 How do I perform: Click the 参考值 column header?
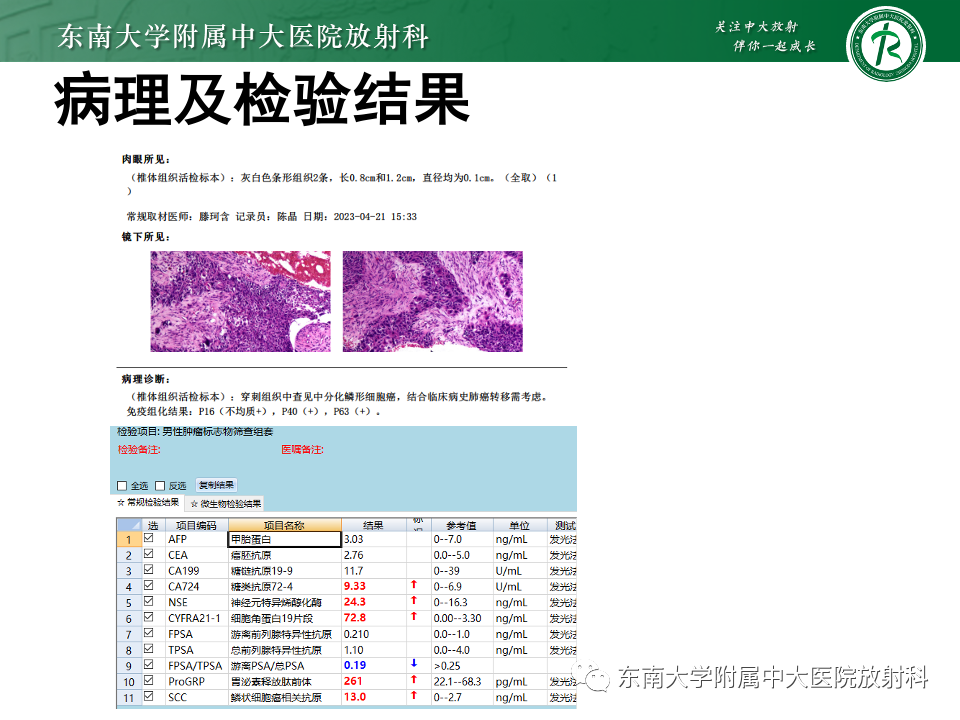[462, 525]
